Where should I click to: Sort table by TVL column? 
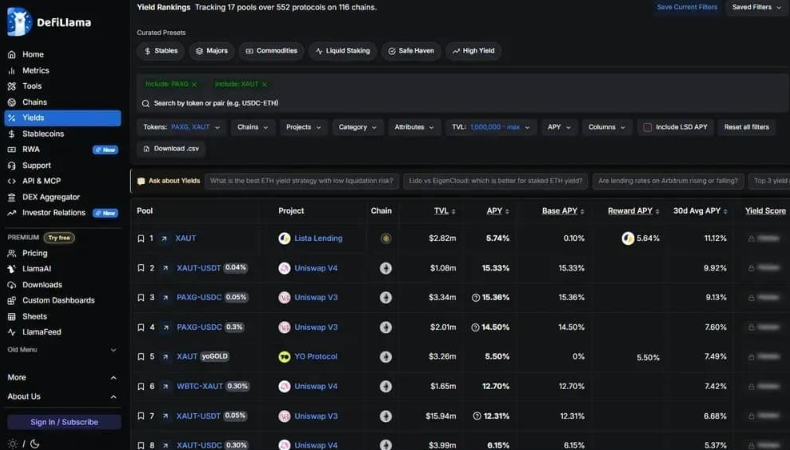444,211
